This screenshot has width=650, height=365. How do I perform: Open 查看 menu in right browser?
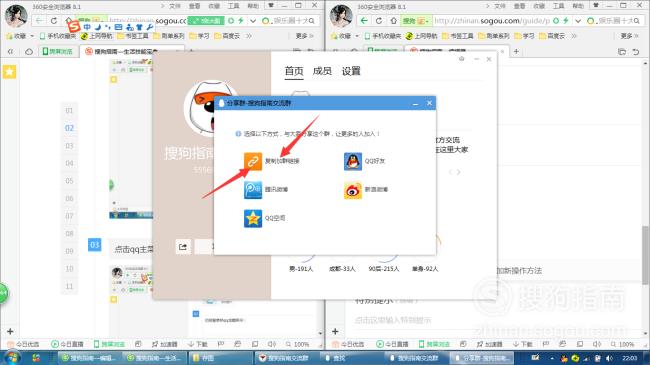[x=519, y=6]
